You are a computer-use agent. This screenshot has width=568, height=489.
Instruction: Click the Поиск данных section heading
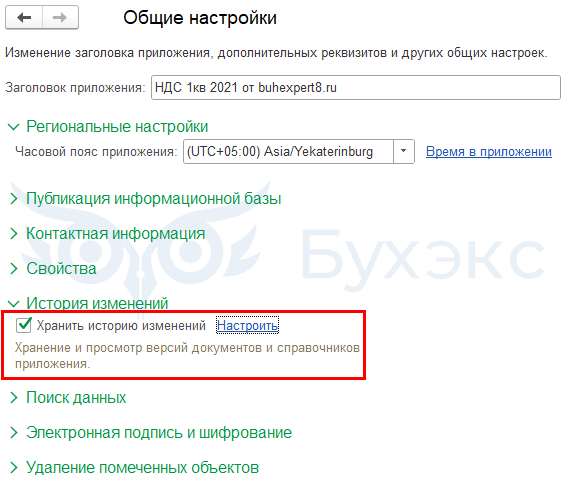(76, 398)
